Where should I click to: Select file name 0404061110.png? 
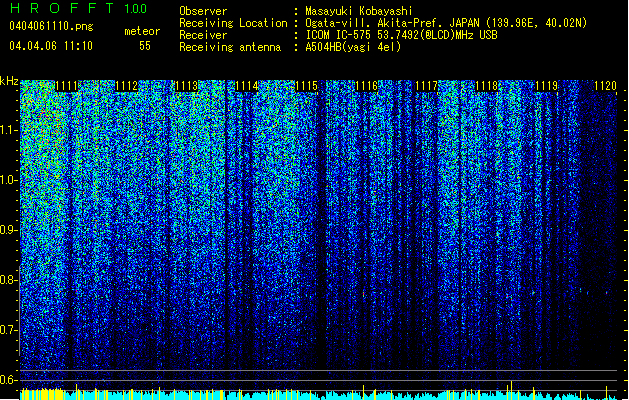tap(51, 27)
